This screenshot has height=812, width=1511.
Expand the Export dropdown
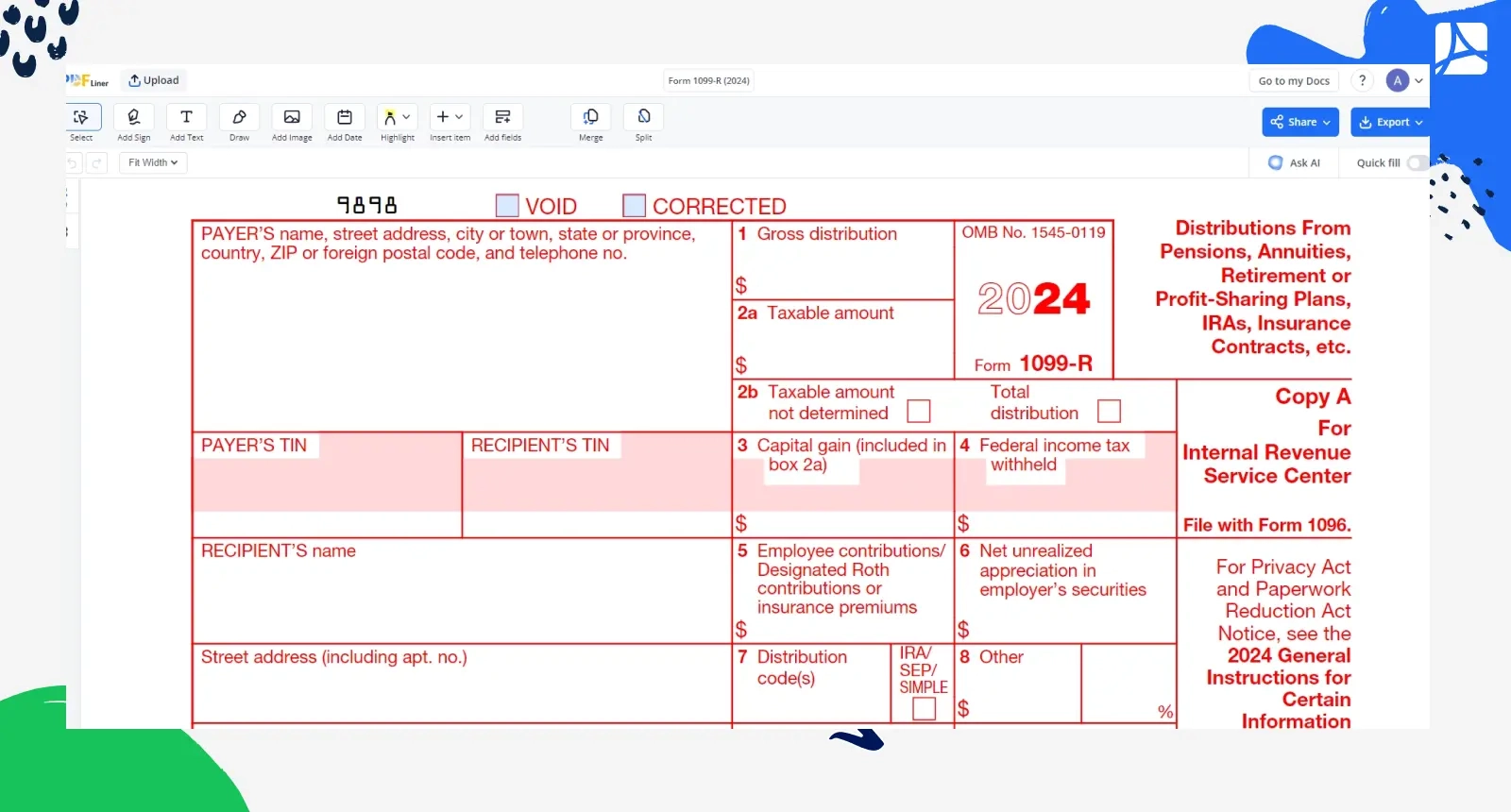tap(1391, 122)
